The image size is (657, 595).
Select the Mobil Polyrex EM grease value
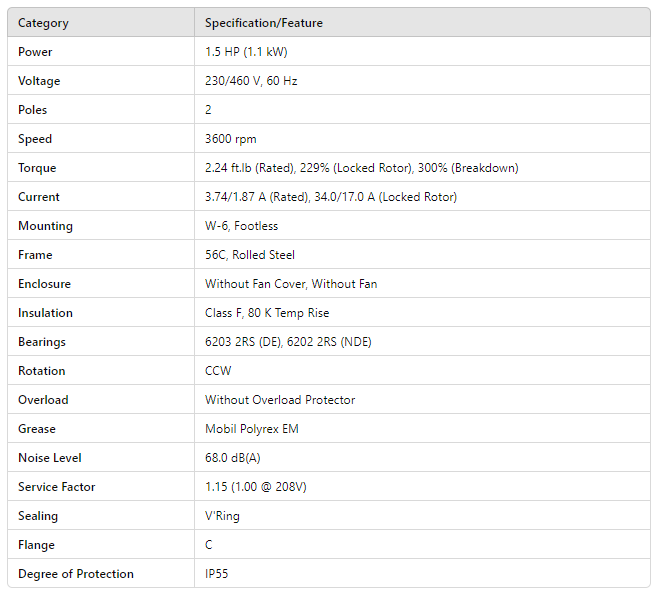[252, 429]
